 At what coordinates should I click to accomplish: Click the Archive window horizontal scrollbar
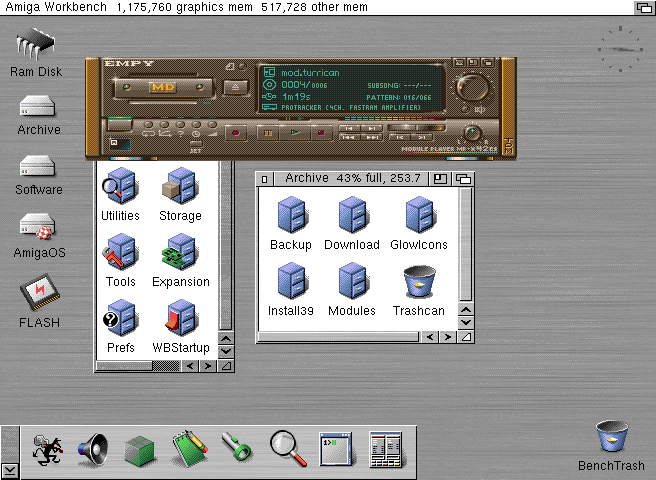coord(339,337)
